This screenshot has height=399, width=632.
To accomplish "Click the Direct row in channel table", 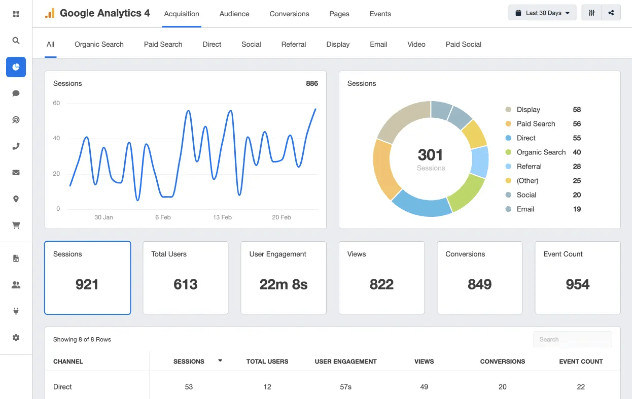I will click(x=332, y=387).
